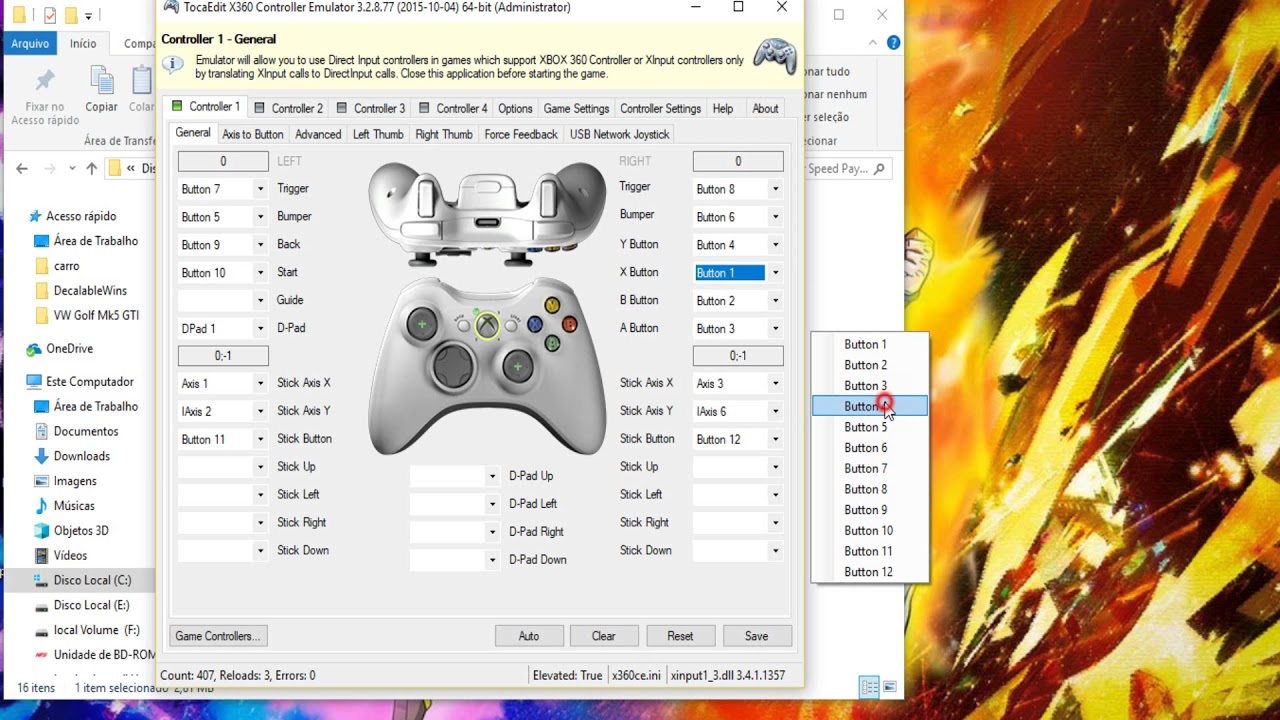The image size is (1280, 720).
Task: Click the D-pad on the controller image
Action: point(454,367)
